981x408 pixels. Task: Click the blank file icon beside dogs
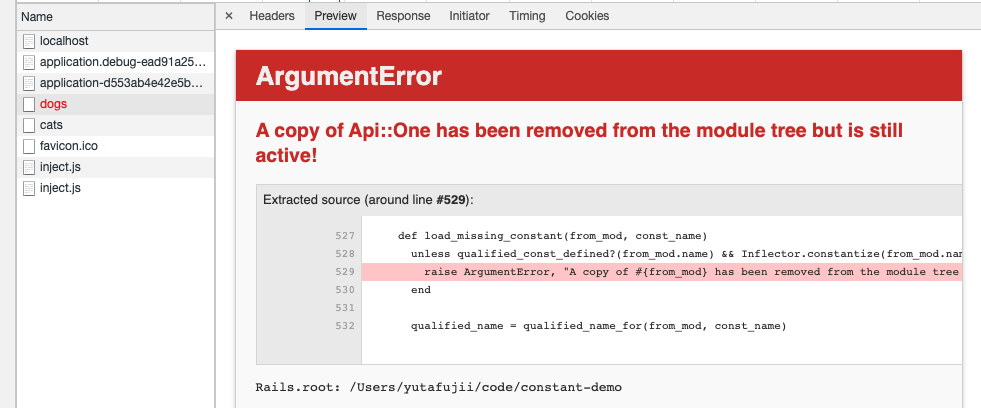click(28, 104)
